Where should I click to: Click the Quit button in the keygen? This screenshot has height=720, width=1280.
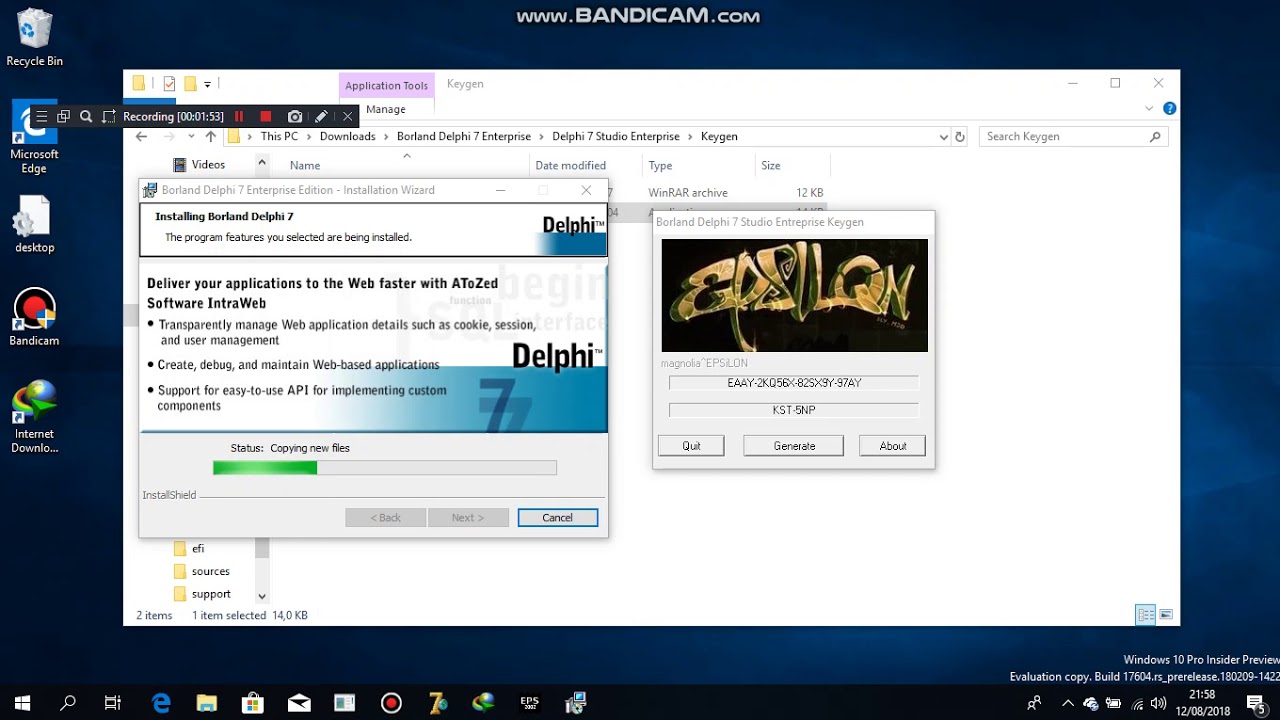(691, 446)
